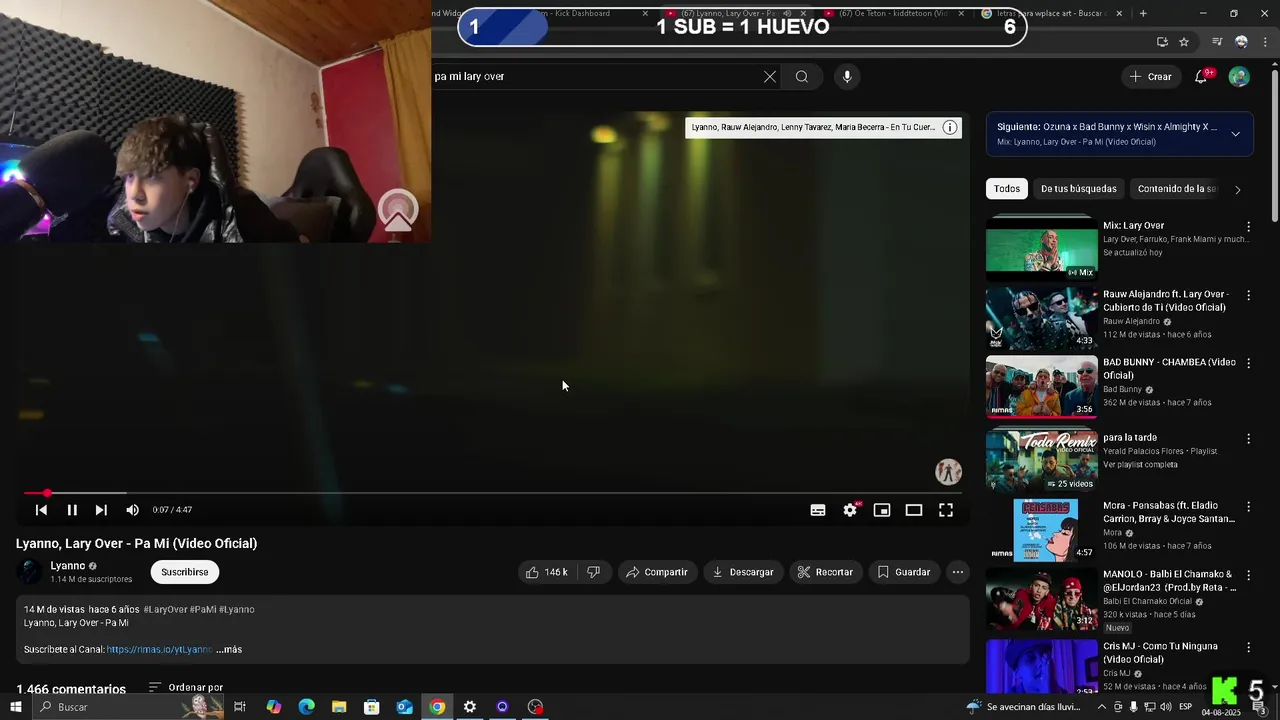Launch Microsoft Edge from the taskbar

tap(306, 707)
